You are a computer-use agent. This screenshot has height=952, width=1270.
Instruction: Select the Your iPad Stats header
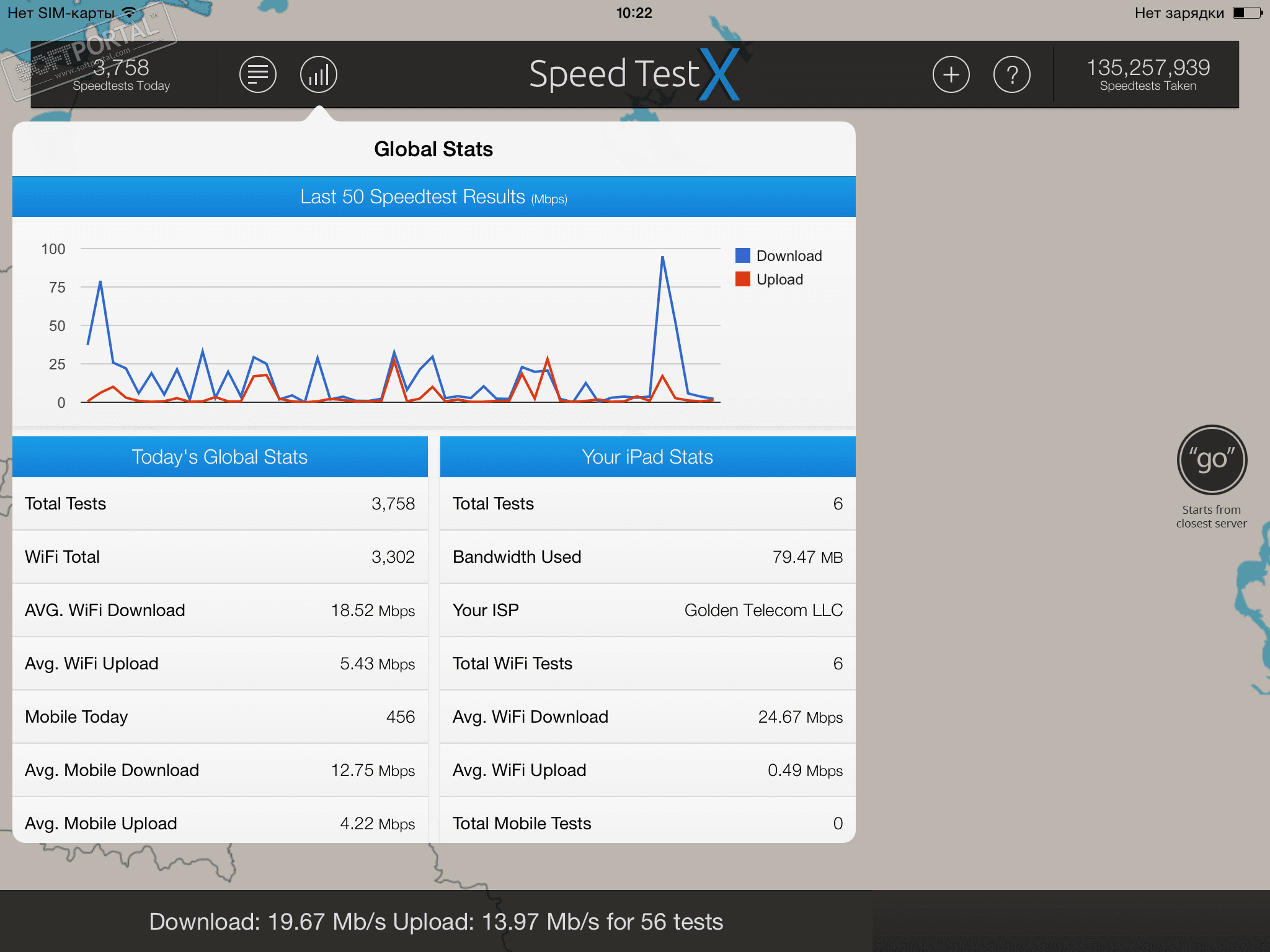tap(647, 457)
